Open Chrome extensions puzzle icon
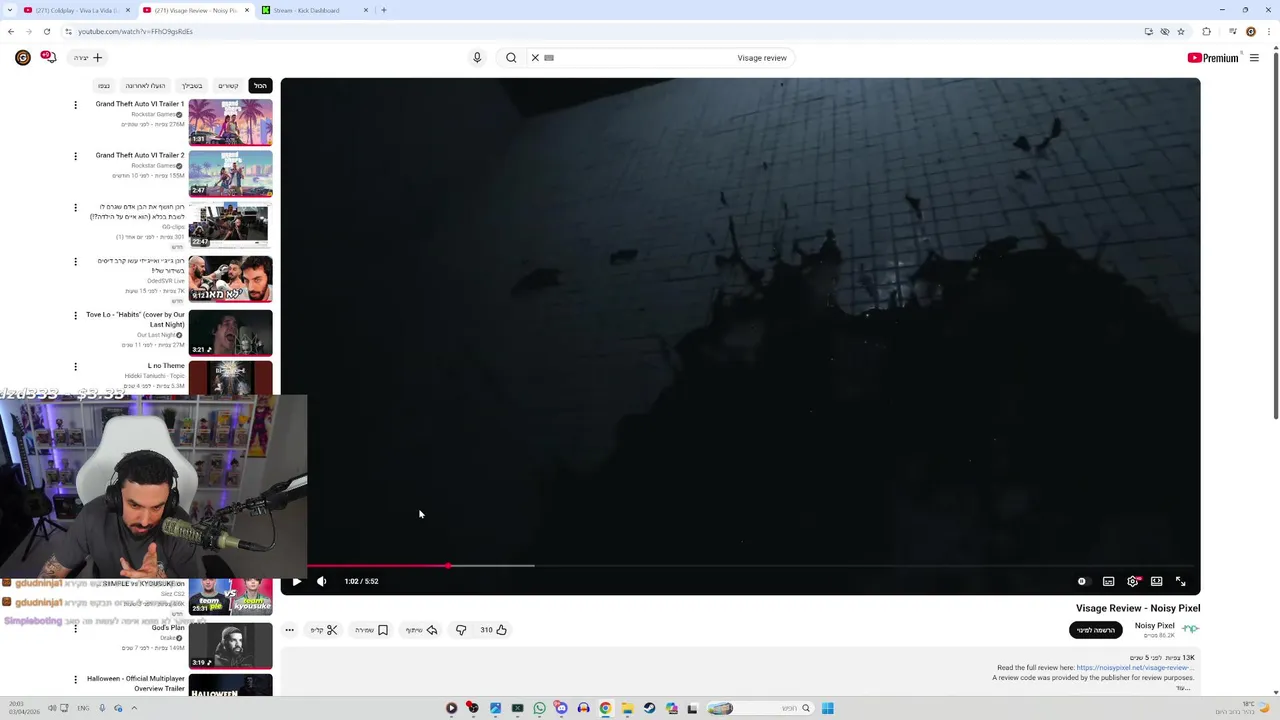This screenshot has height=720, width=1280. 1206,31
